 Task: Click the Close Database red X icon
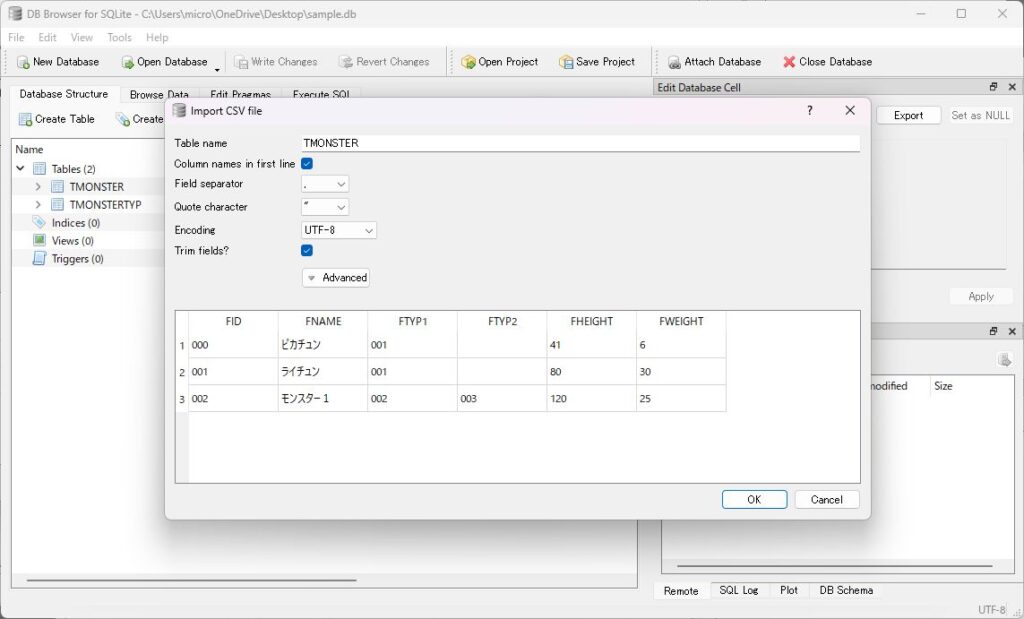(789, 62)
